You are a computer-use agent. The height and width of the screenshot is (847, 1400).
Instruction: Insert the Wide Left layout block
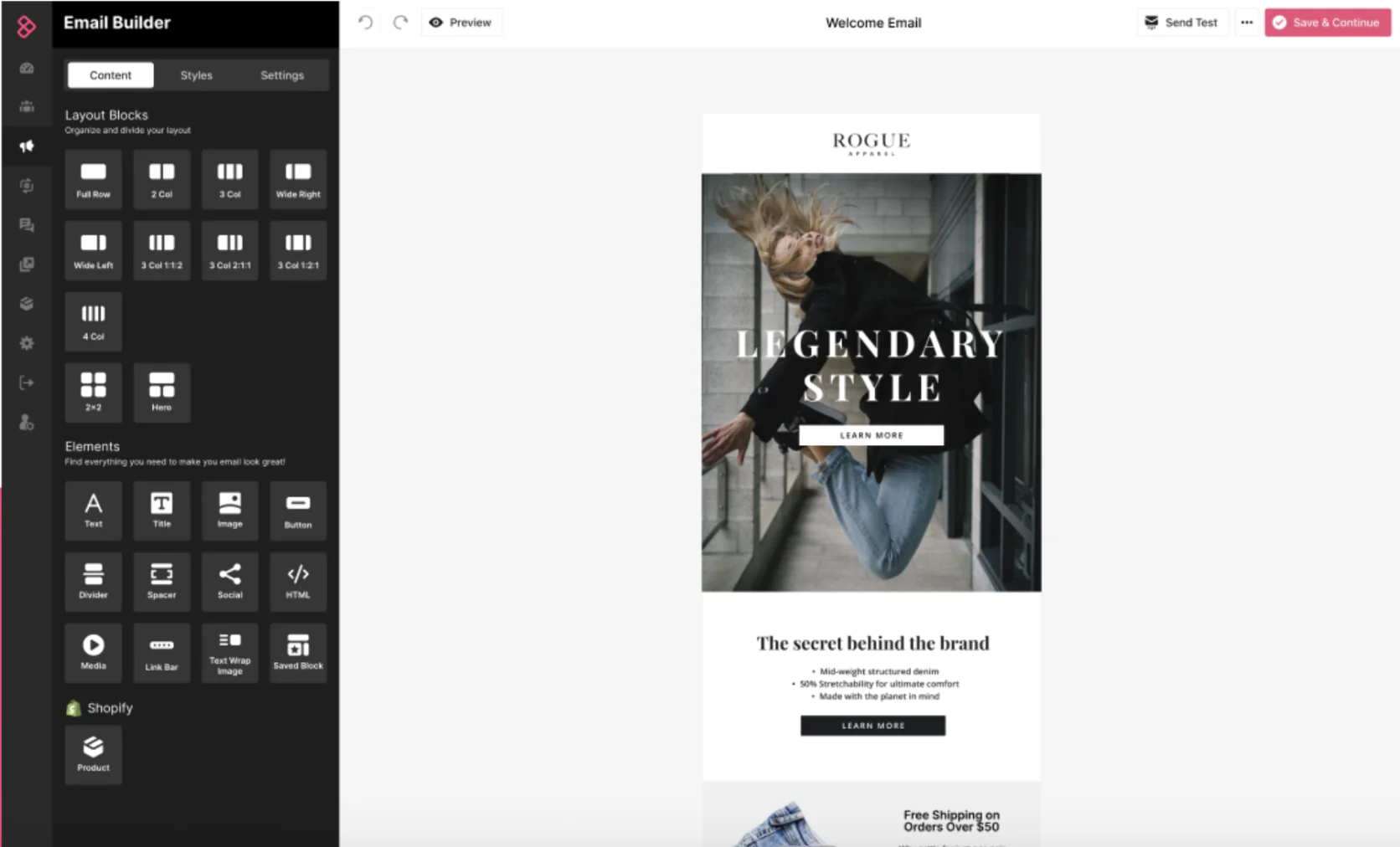point(93,250)
